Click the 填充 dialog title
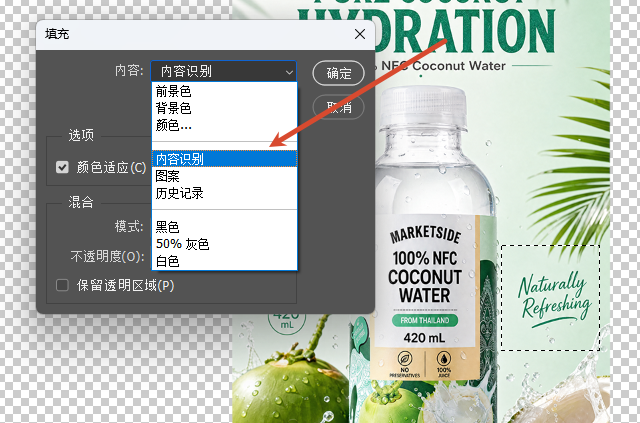The height and width of the screenshot is (423, 640). point(57,34)
